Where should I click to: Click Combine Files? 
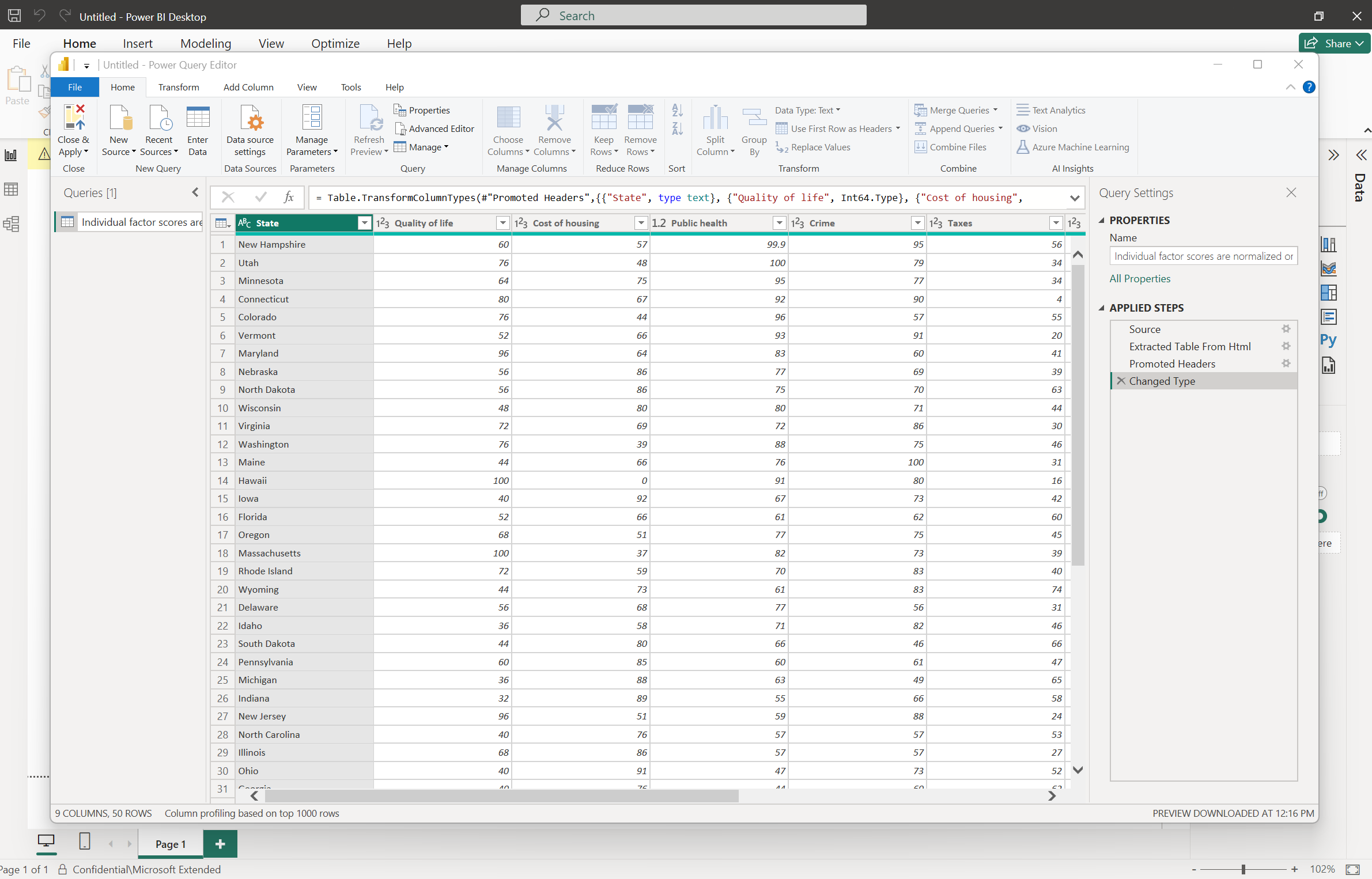(951, 147)
